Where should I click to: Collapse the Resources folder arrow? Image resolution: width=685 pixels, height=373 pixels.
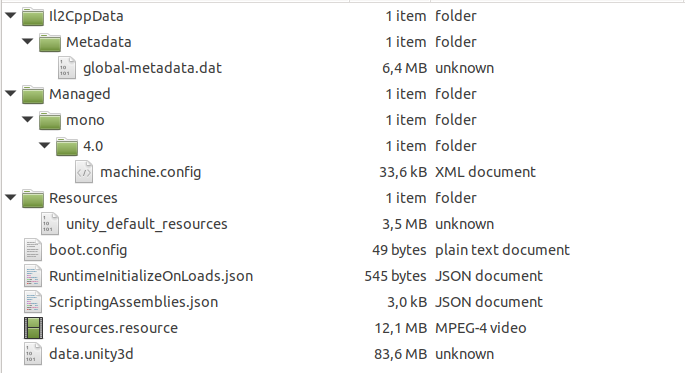point(10,197)
